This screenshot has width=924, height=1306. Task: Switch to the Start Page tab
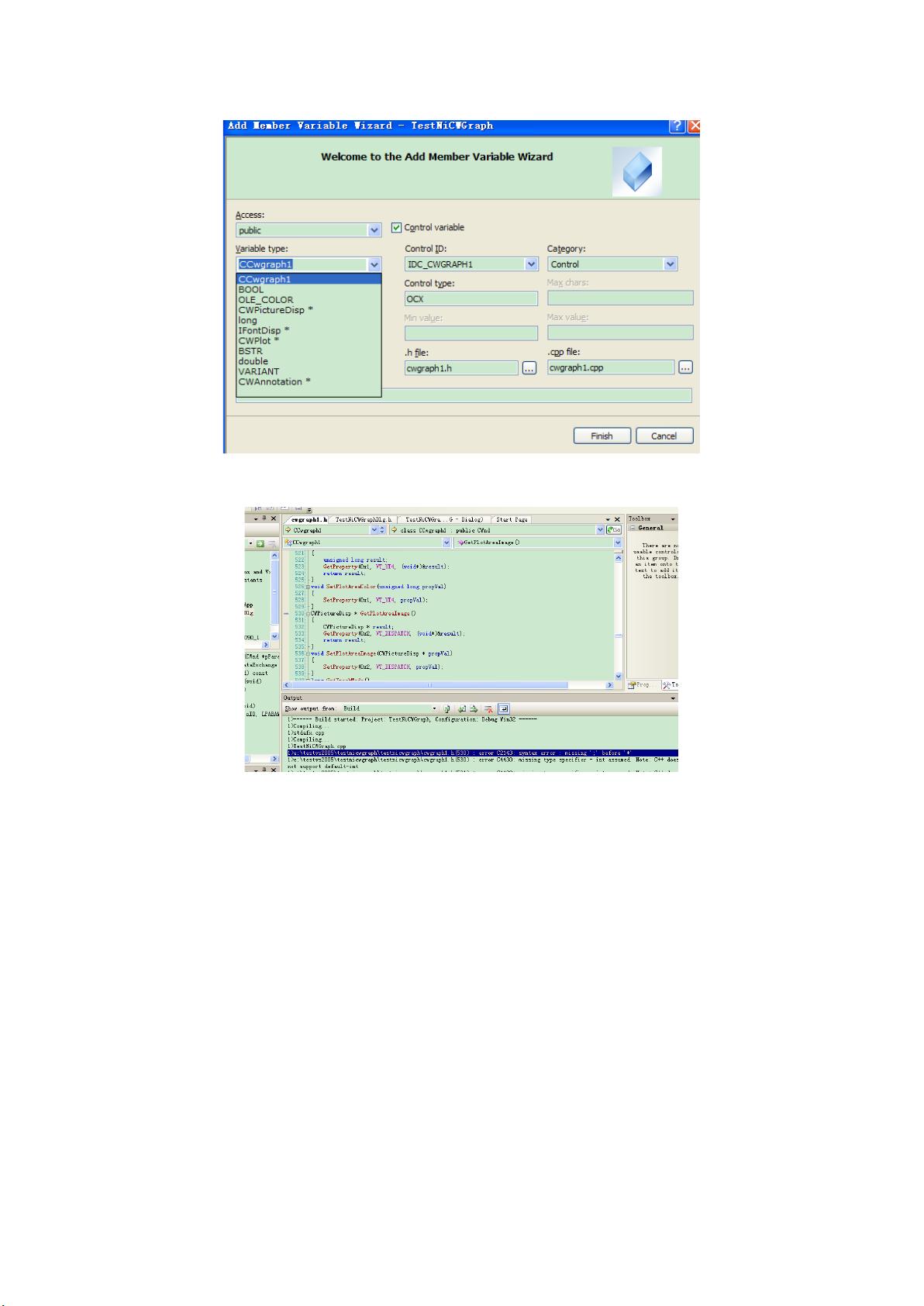click(x=512, y=519)
